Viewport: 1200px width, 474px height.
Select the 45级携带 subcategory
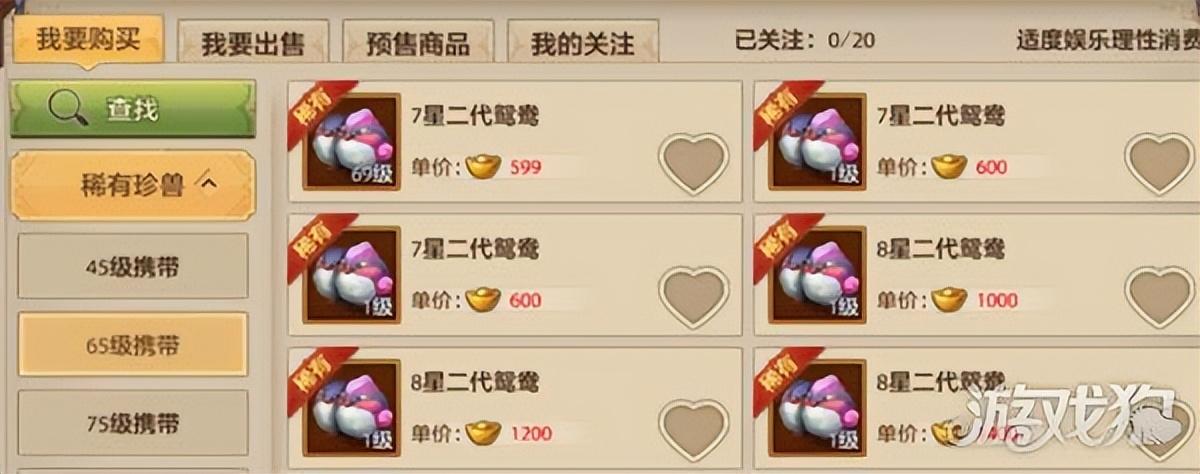pyautogui.click(x=133, y=267)
